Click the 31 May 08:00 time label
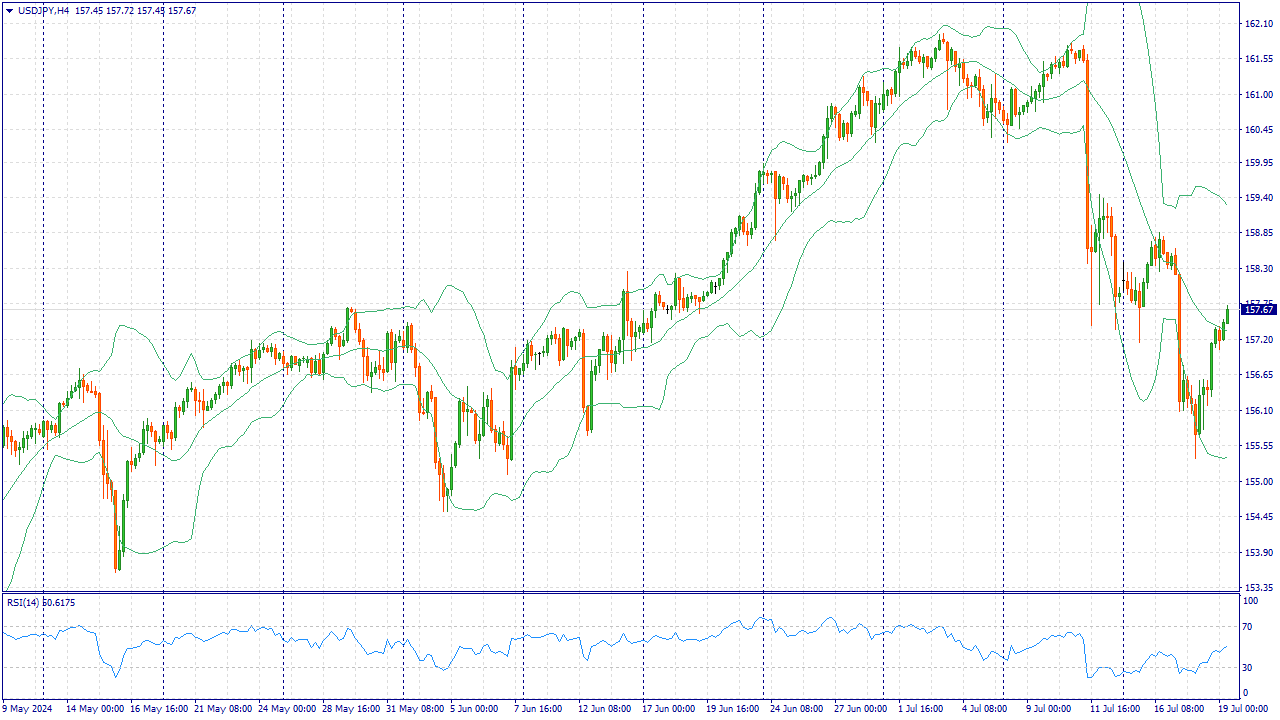 click(x=415, y=709)
